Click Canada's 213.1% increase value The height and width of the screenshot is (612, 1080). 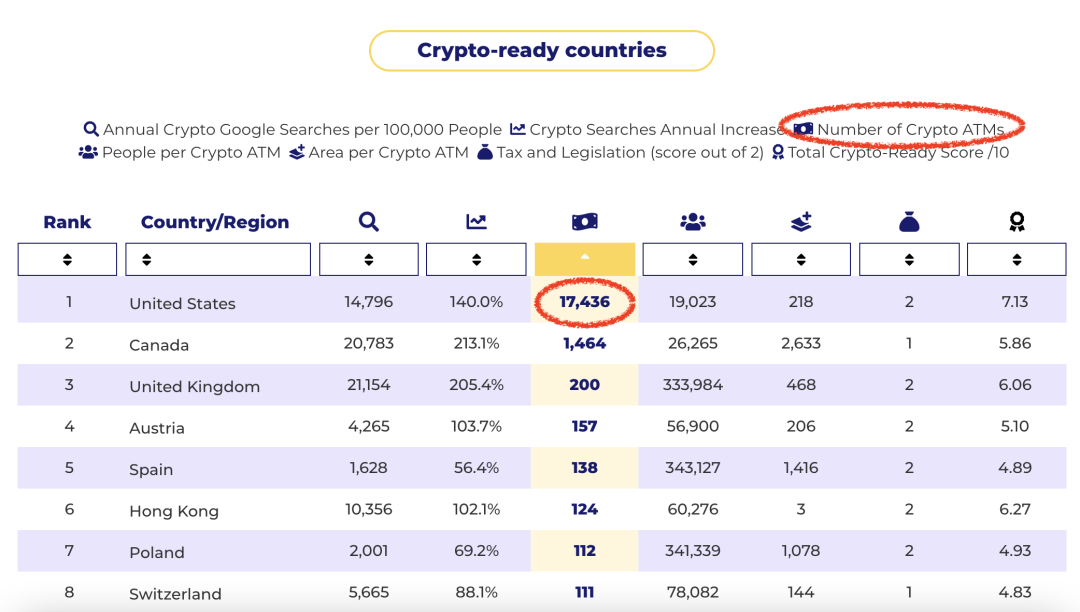(476, 343)
